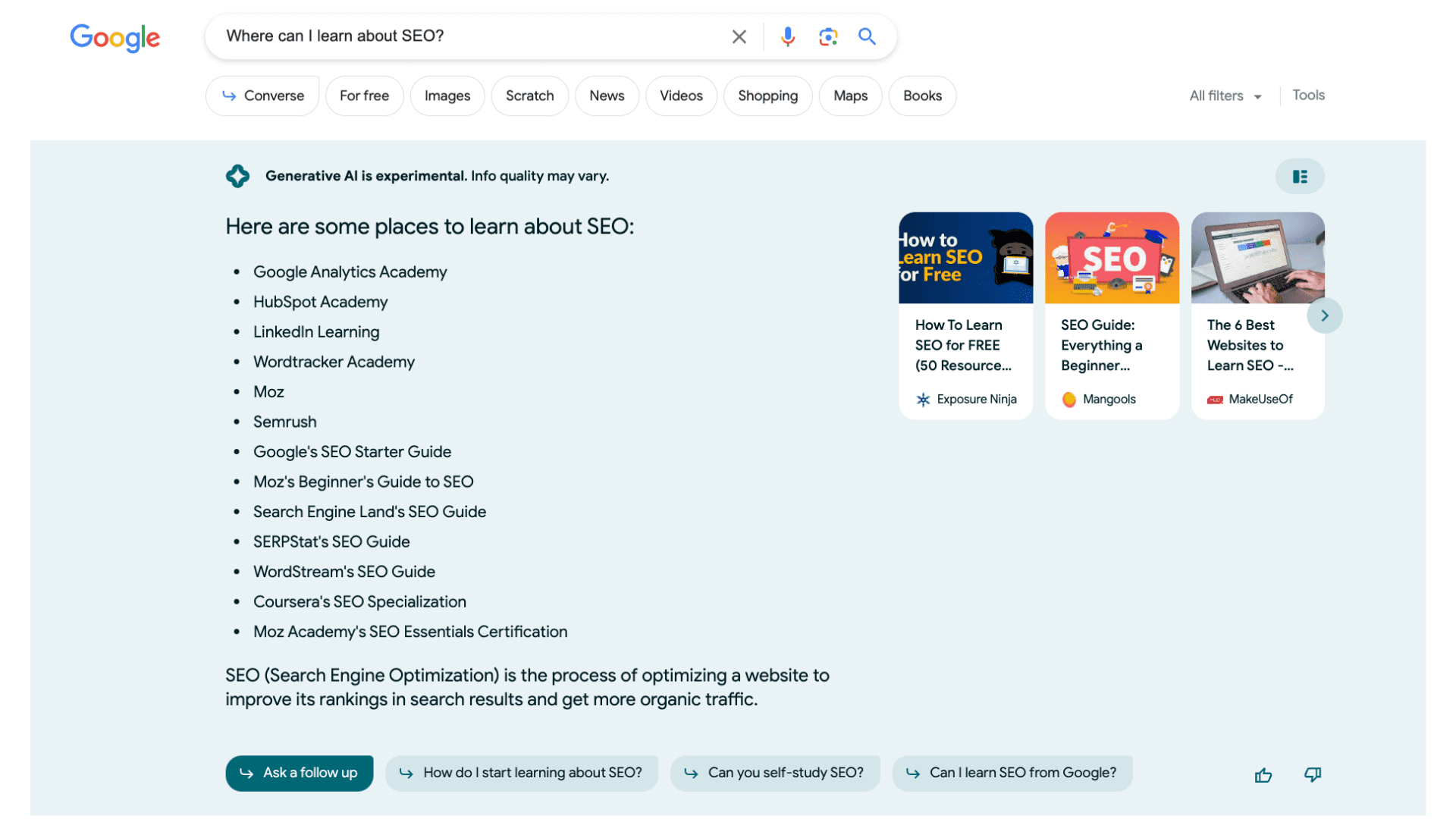Click the thumbs down feedback icon
The width and height of the screenshot is (1456, 819).
1312,774
